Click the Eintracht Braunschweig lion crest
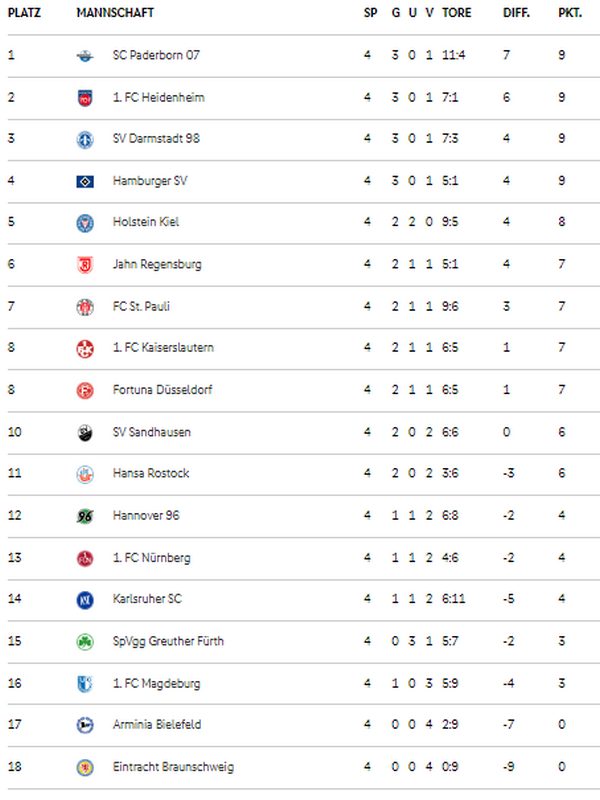This screenshot has width=600, height=800. coord(85,767)
